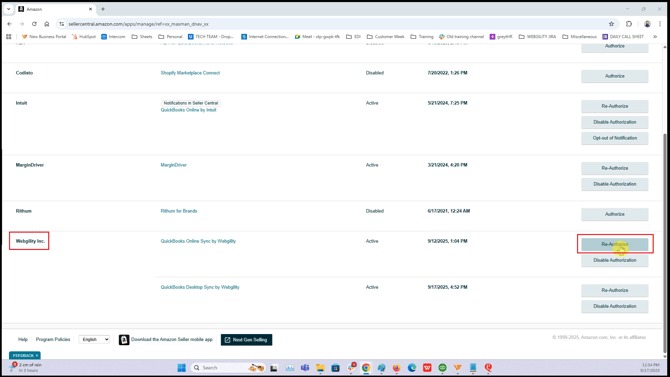Viewport: 670px width, 377px height.
Task: Open the Old training channel bookmark
Action: pyautogui.click(x=461, y=37)
